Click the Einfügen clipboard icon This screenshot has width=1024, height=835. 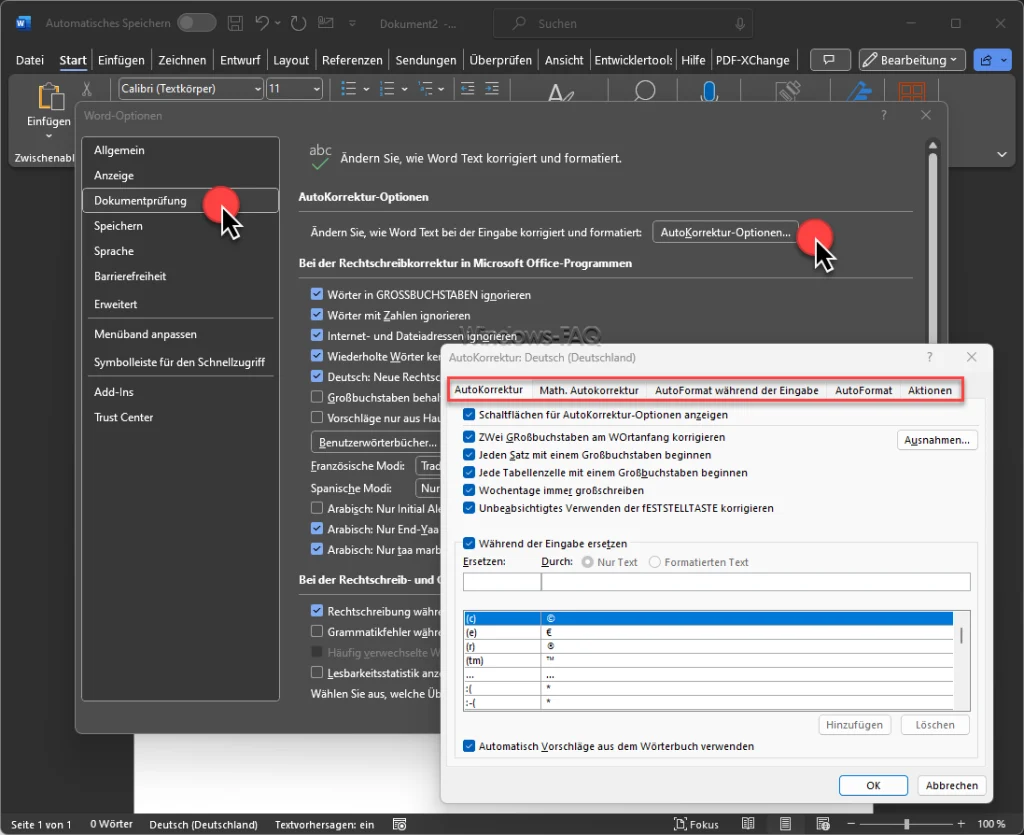coord(49,98)
